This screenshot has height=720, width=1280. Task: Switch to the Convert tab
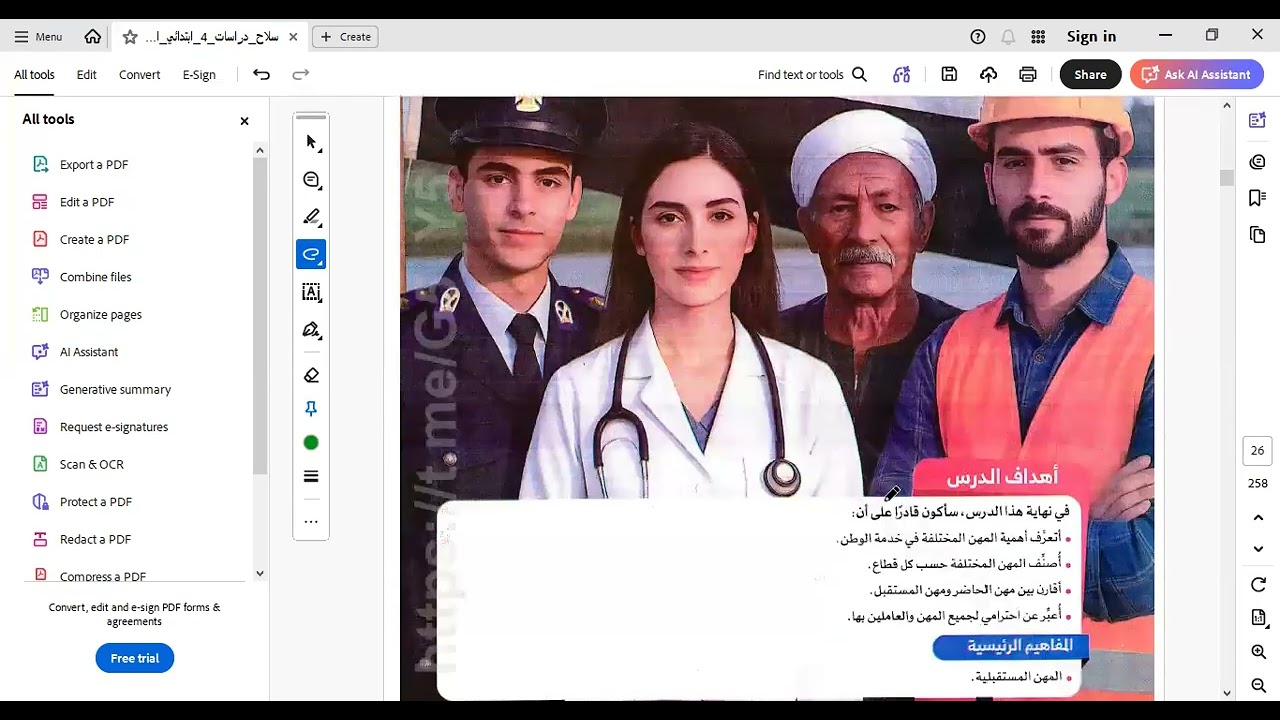pos(139,75)
